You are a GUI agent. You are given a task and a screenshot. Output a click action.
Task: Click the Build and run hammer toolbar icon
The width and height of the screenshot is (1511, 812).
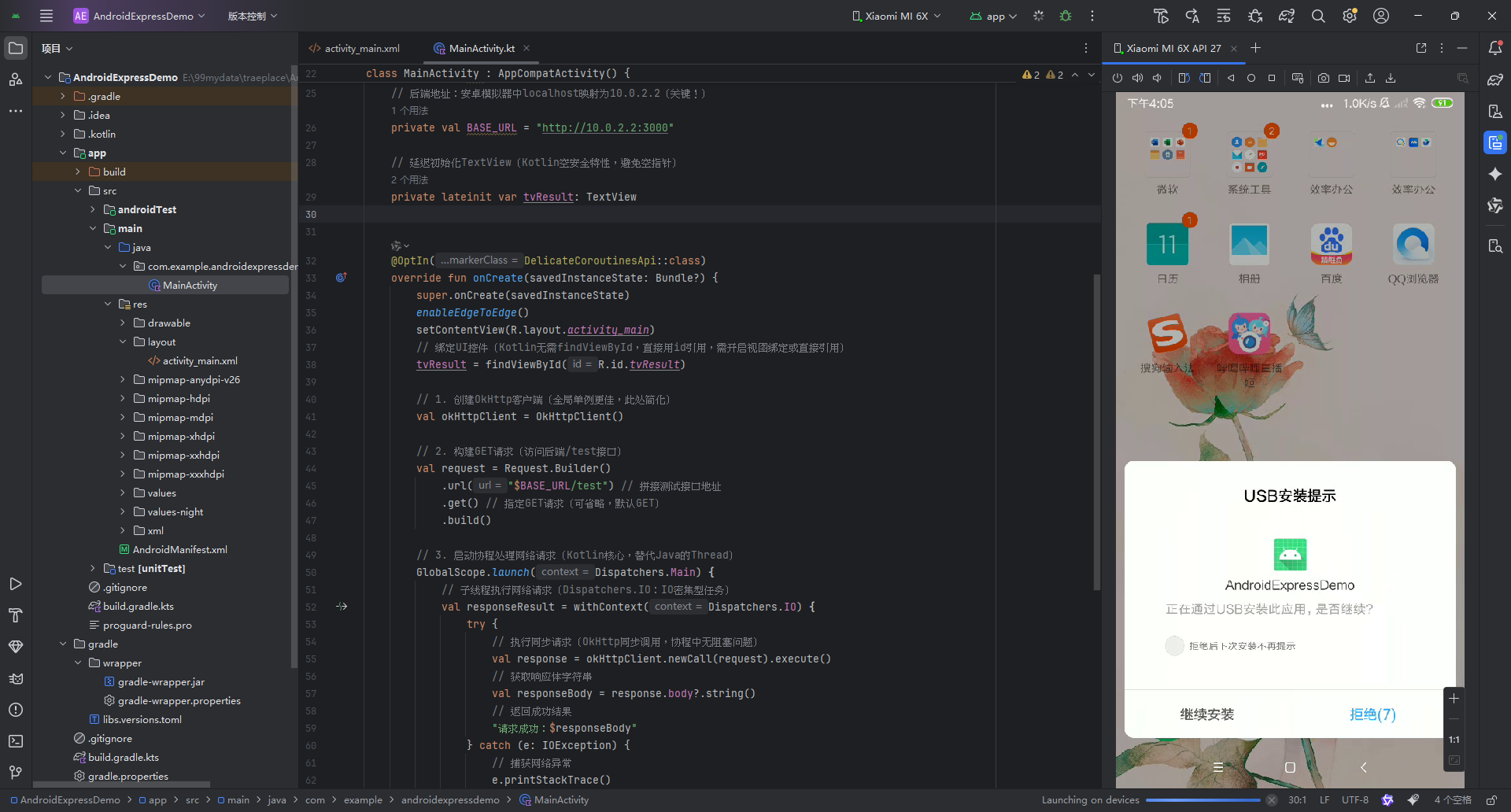(x=1161, y=16)
